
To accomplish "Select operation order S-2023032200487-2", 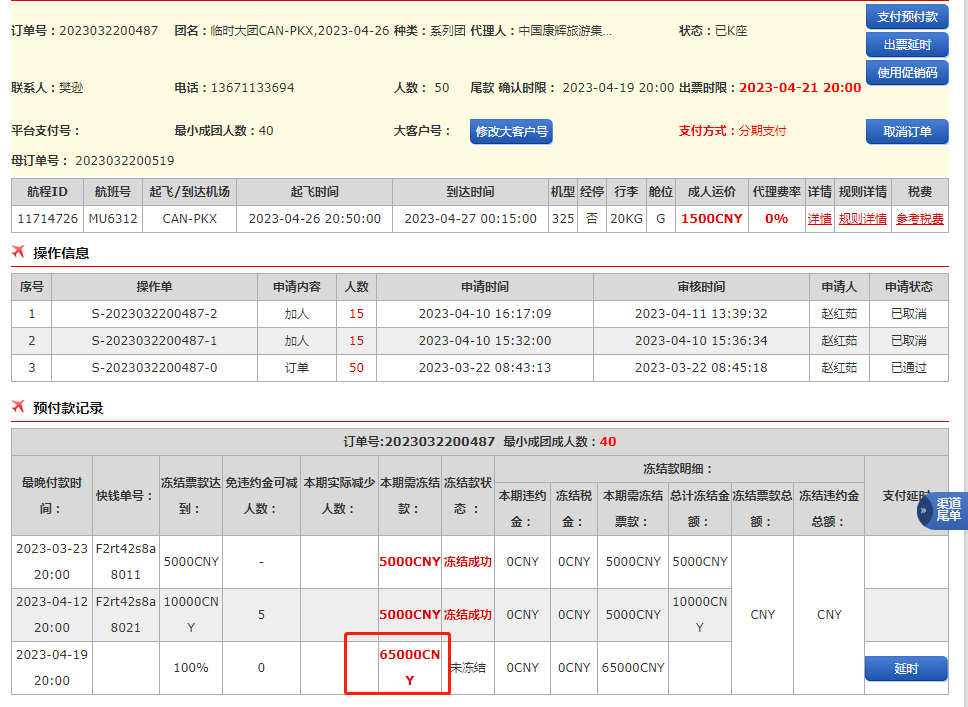I will coord(154,314).
